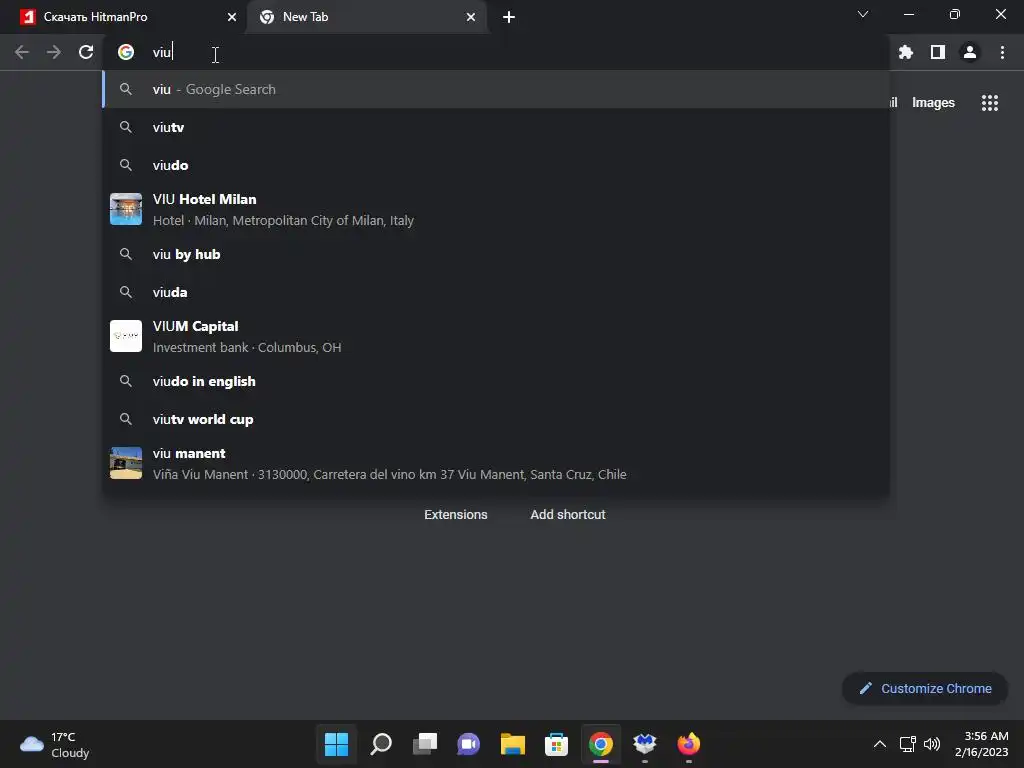
Task: Open a new tab with plus button
Action: tap(509, 17)
